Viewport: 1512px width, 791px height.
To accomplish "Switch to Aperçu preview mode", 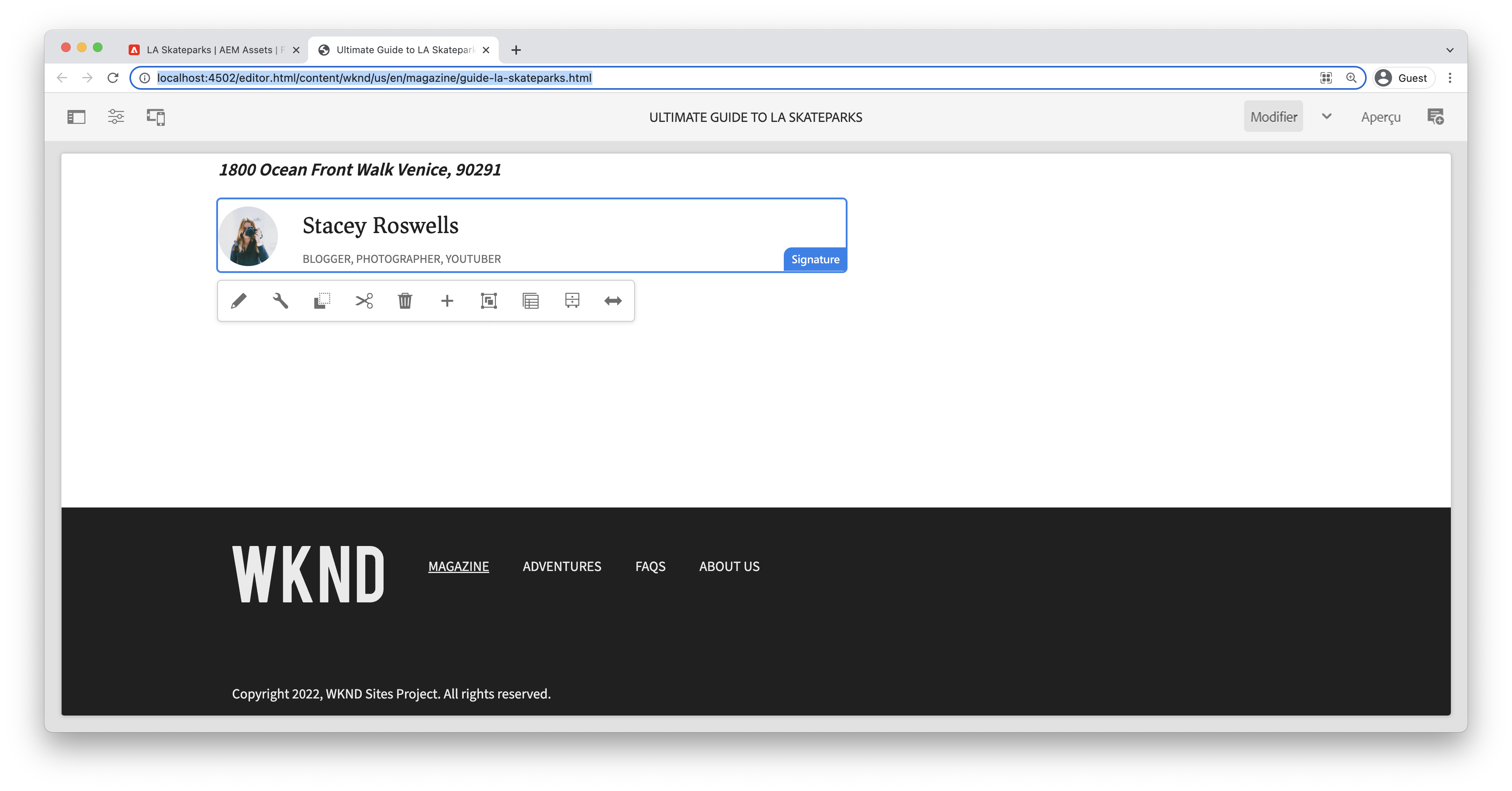I will click(x=1381, y=117).
